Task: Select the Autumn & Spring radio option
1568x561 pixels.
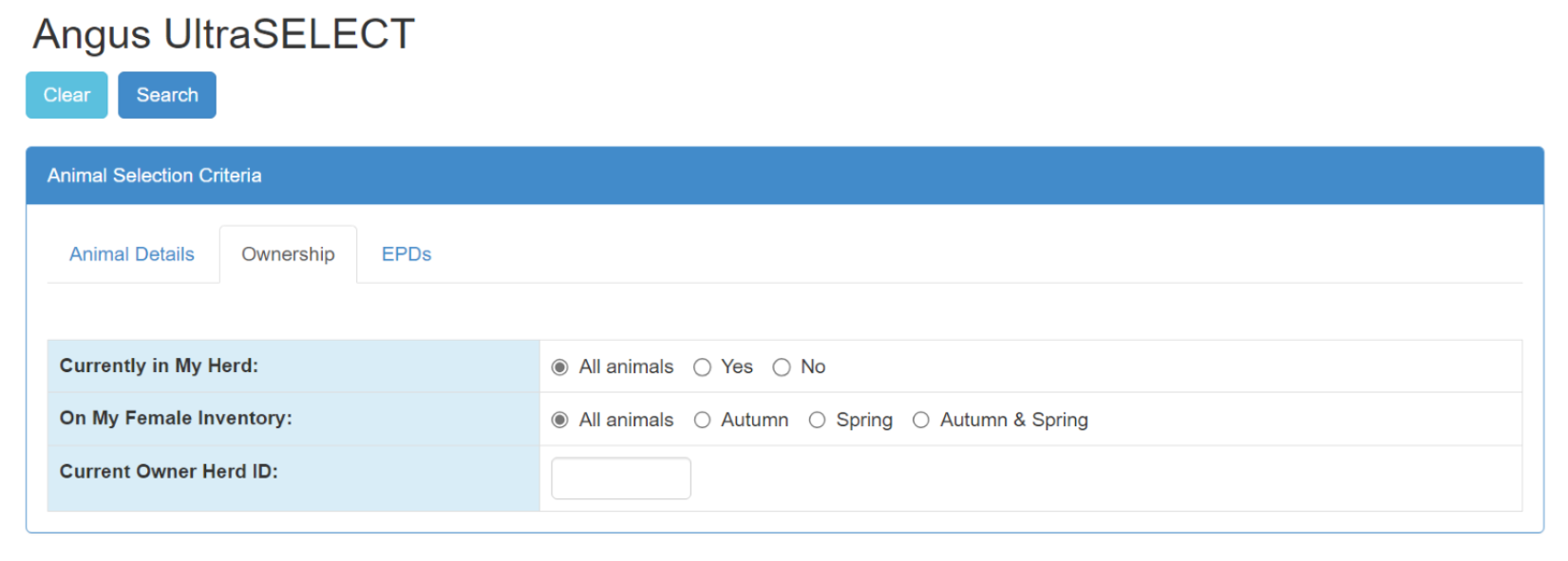Action: coord(920,420)
